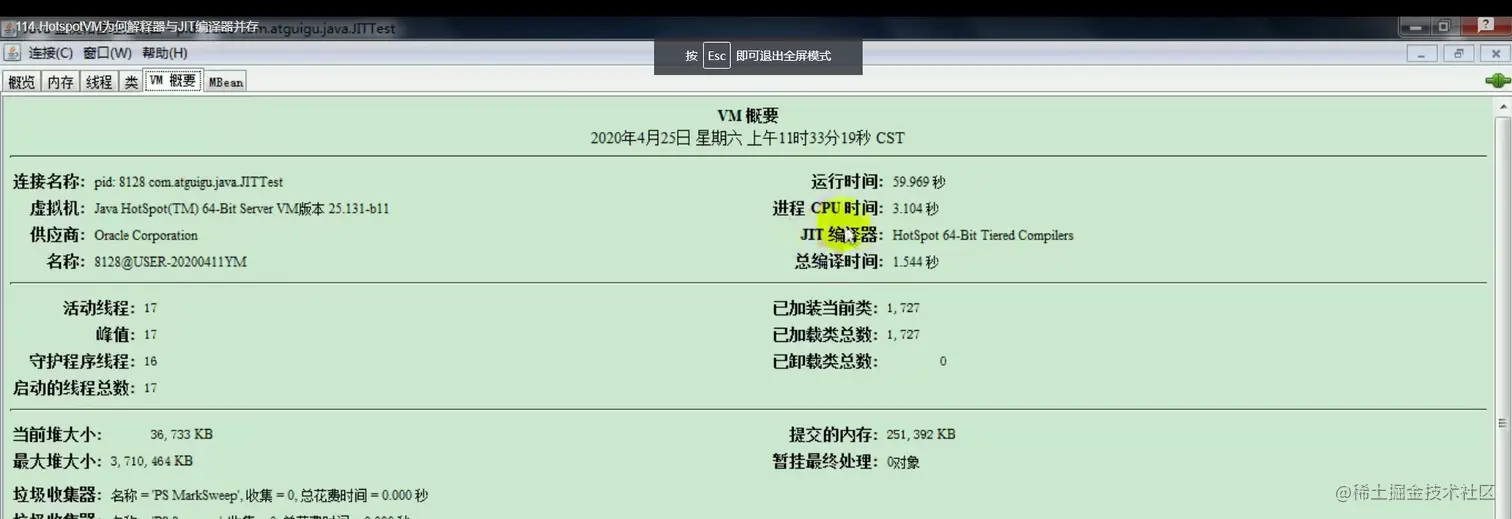
Task: Click the JIT 编译器 label
Action: pyautogui.click(x=842, y=236)
